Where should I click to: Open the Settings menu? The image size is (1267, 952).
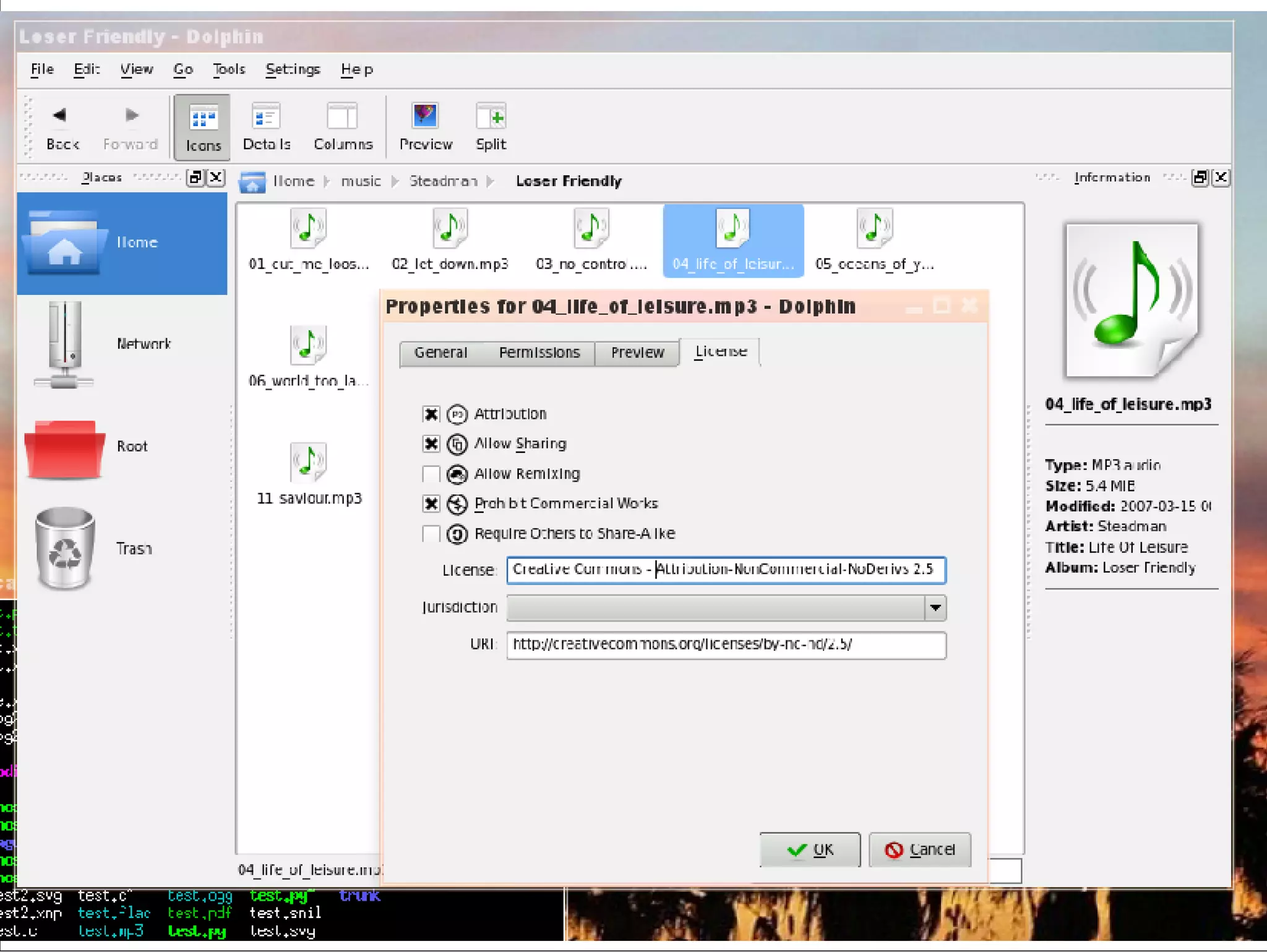pos(293,69)
